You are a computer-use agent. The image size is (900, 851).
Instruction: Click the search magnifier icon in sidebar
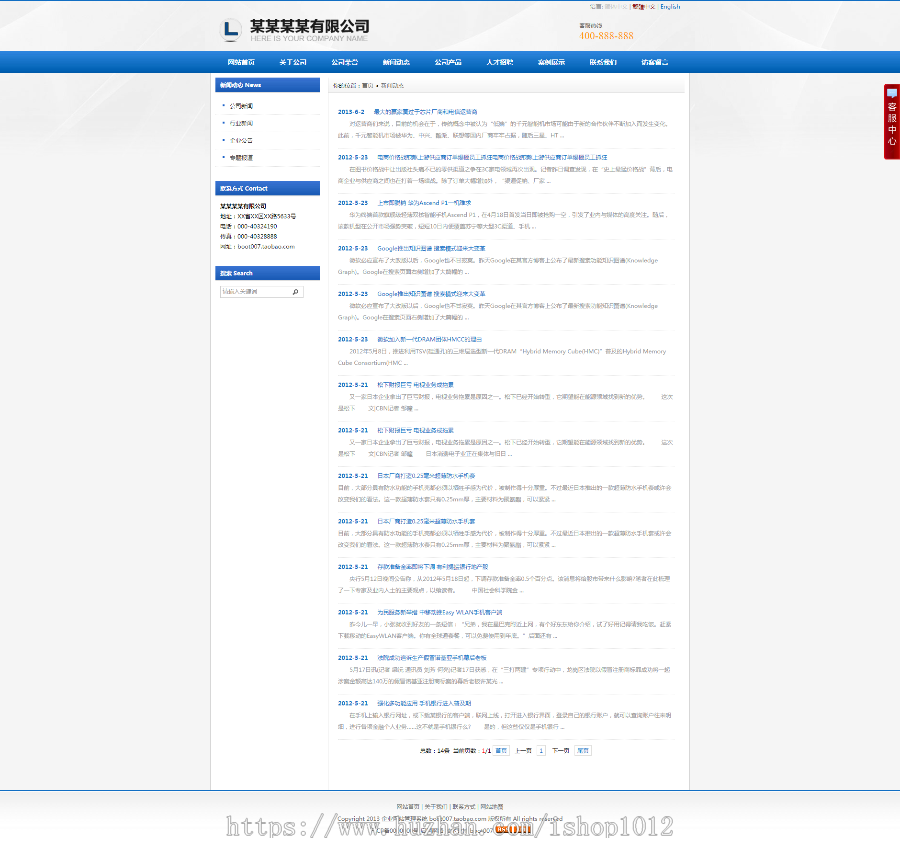tap(295, 292)
